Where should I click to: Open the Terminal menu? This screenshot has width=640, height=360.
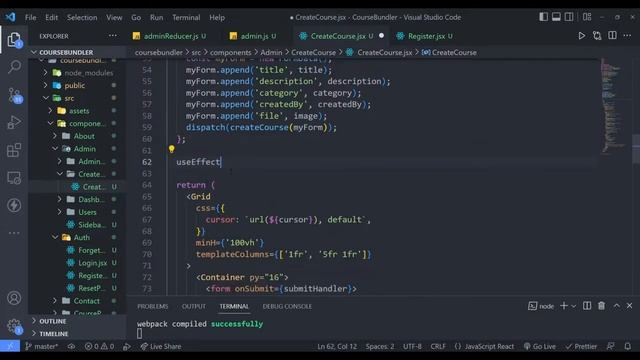click(186, 18)
